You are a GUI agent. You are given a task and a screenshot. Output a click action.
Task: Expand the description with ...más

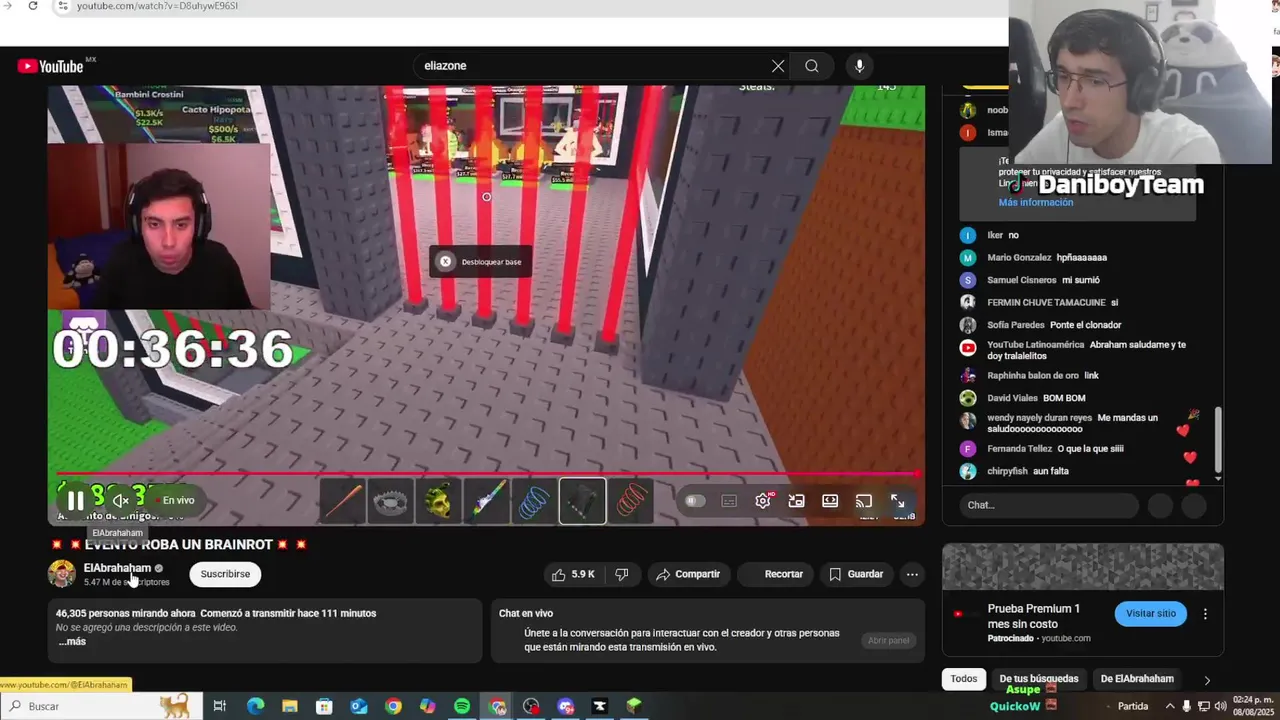[x=72, y=642]
